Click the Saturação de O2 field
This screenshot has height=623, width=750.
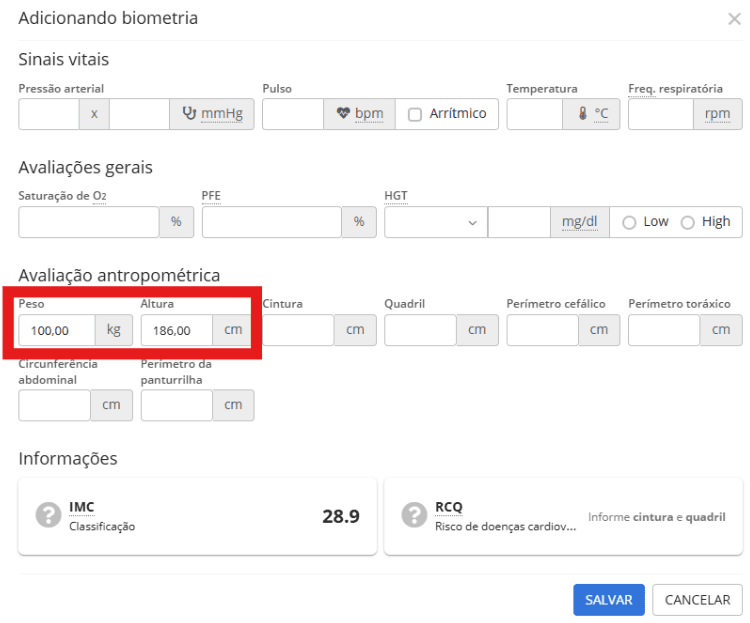pos(88,222)
